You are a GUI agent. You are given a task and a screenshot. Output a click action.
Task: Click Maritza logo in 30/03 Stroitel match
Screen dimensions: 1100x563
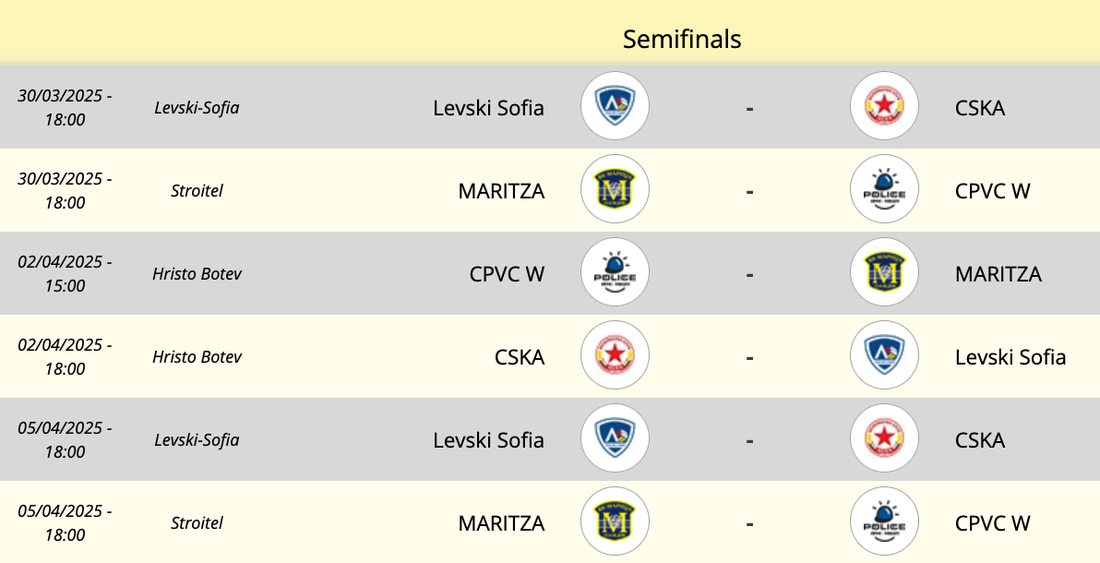tap(615, 189)
